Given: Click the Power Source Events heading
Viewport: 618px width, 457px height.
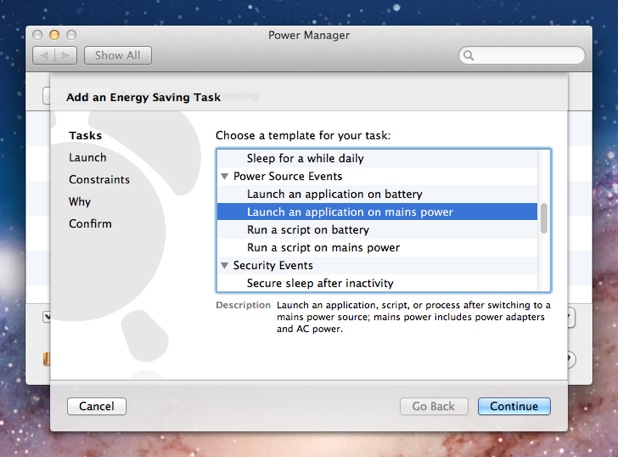Looking at the screenshot, I should click(x=288, y=176).
